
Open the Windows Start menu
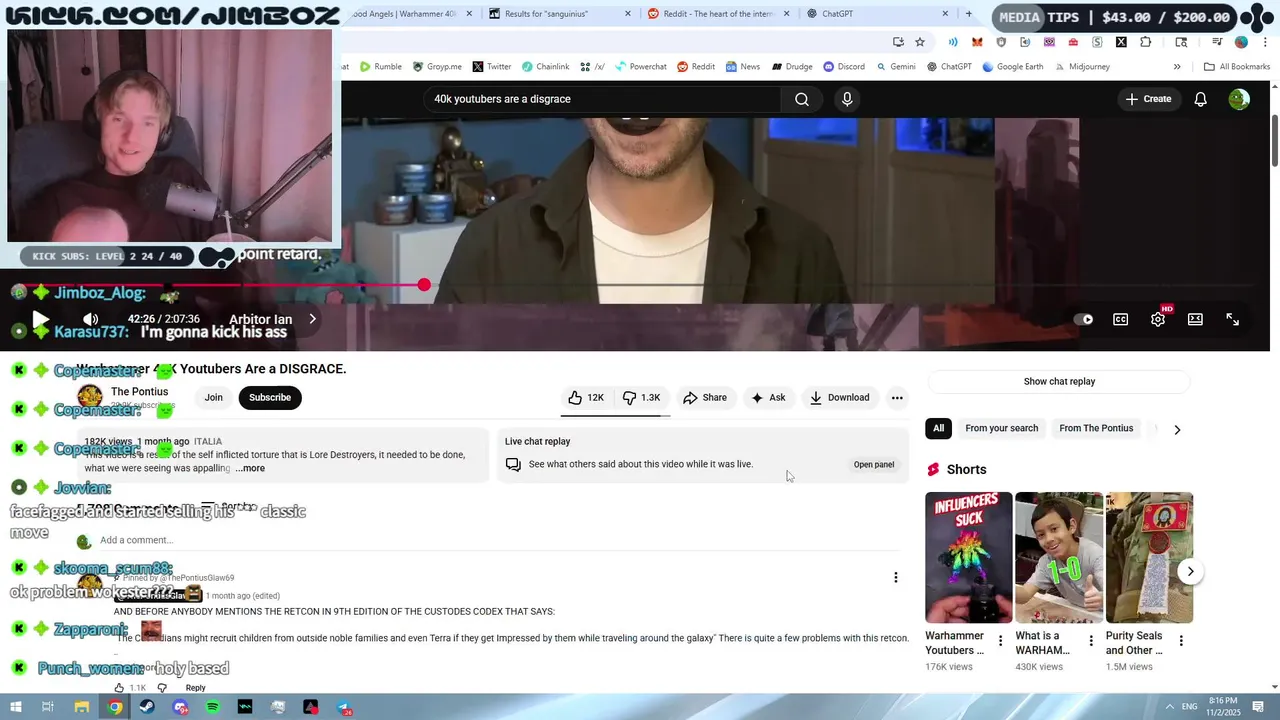(x=16, y=707)
